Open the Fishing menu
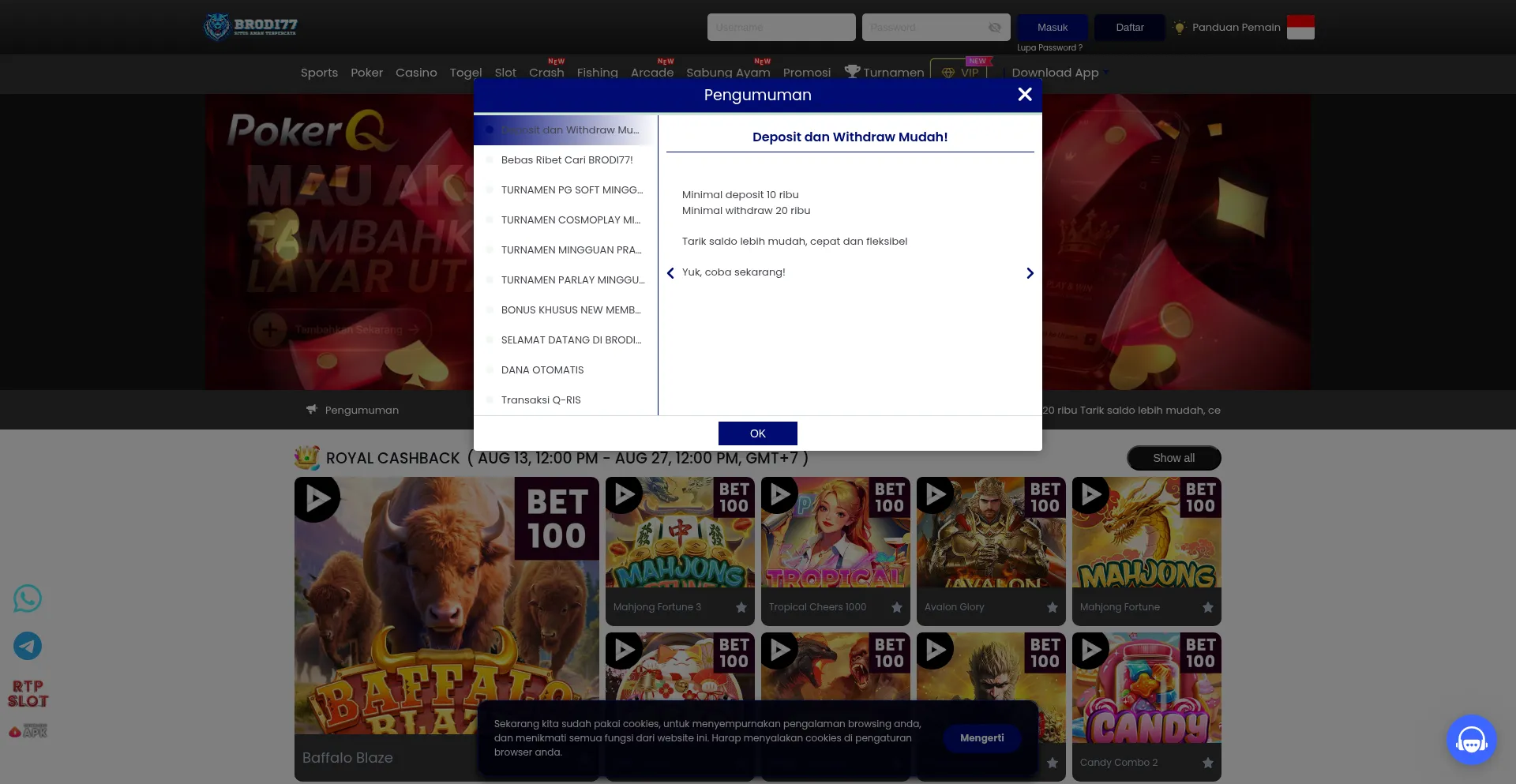1516x784 pixels. pyautogui.click(x=598, y=73)
